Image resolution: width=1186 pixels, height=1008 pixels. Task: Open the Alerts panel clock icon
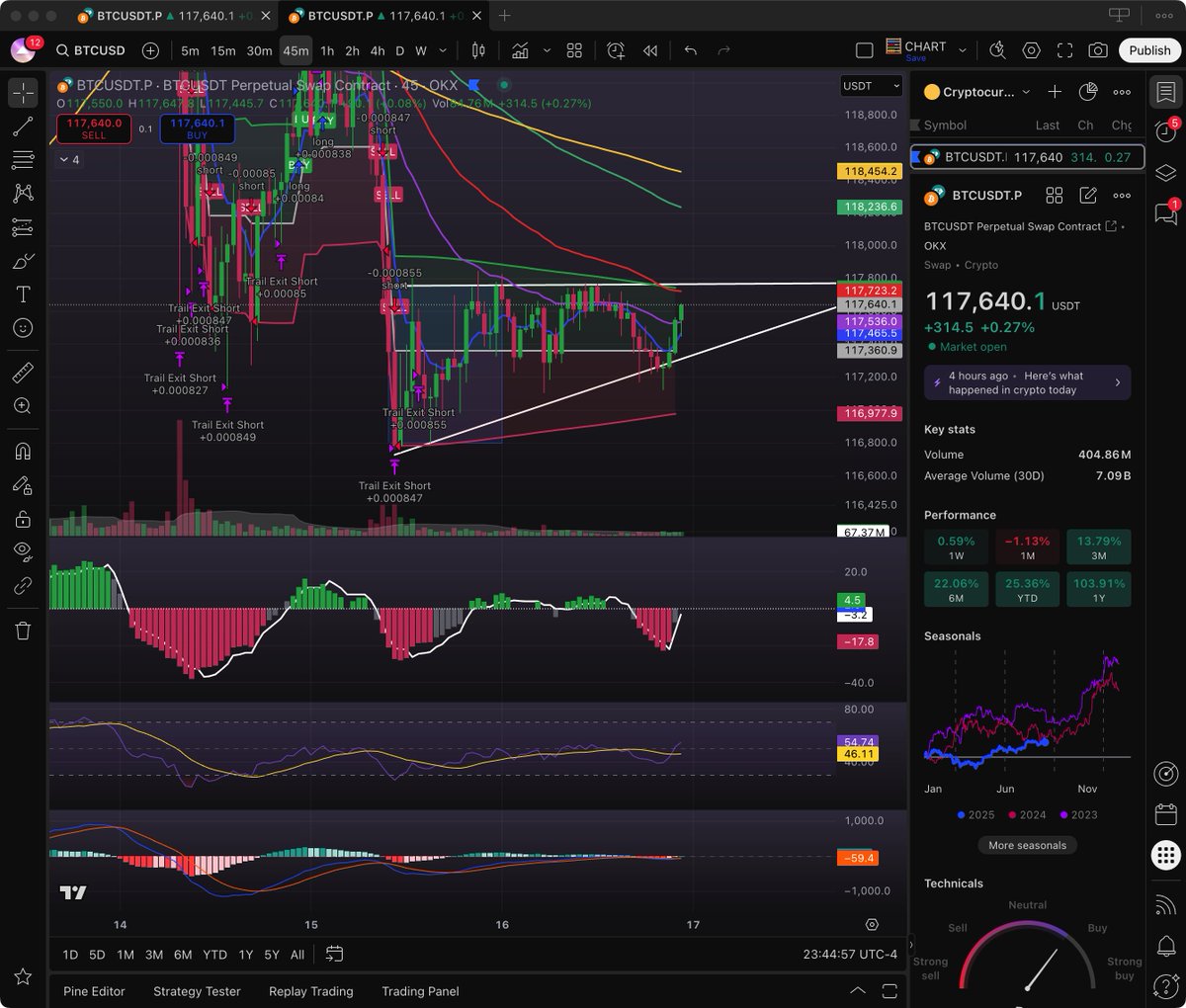click(1166, 132)
